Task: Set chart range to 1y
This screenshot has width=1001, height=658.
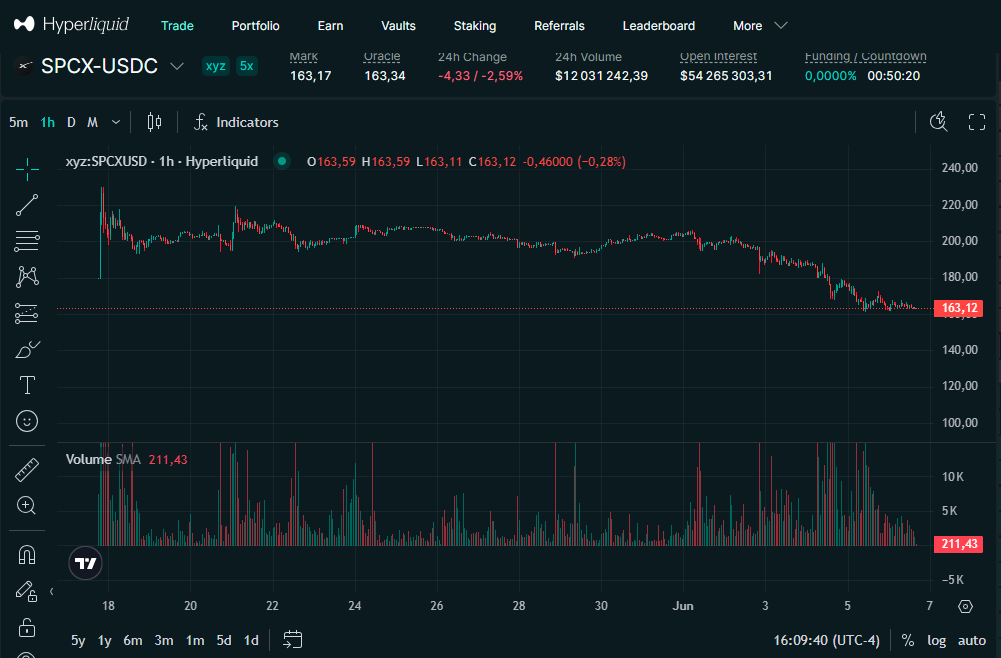Action: pyautogui.click(x=105, y=640)
